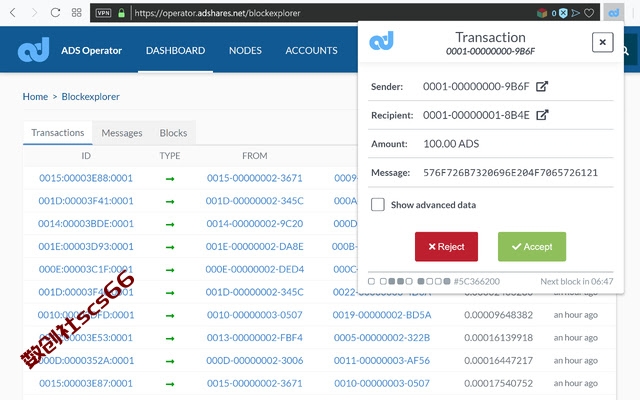Open the speed dial grid icon
Screen dimensions: 640x400
[x=76, y=13]
